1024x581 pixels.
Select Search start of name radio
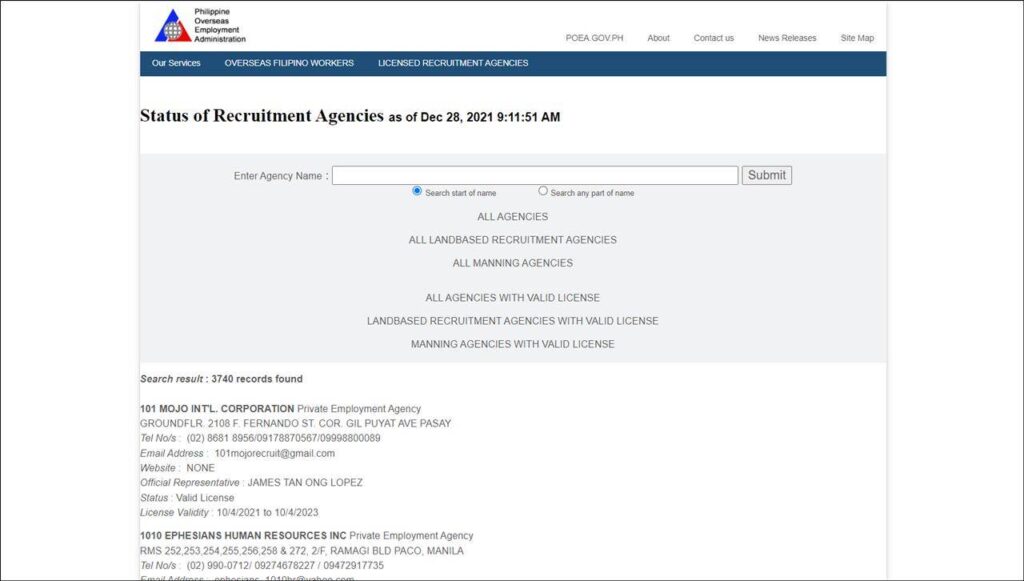(417, 191)
